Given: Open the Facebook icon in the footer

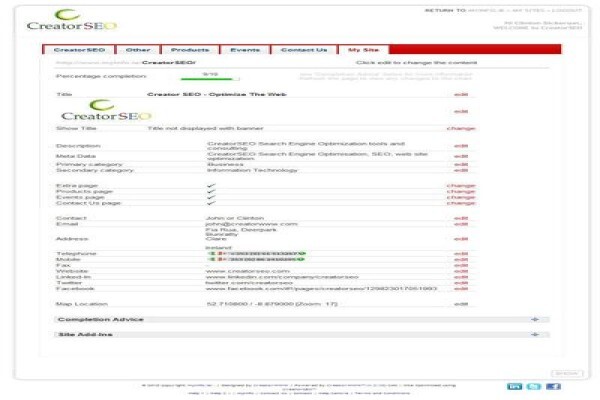Looking at the screenshot, I should (x=553, y=386).
